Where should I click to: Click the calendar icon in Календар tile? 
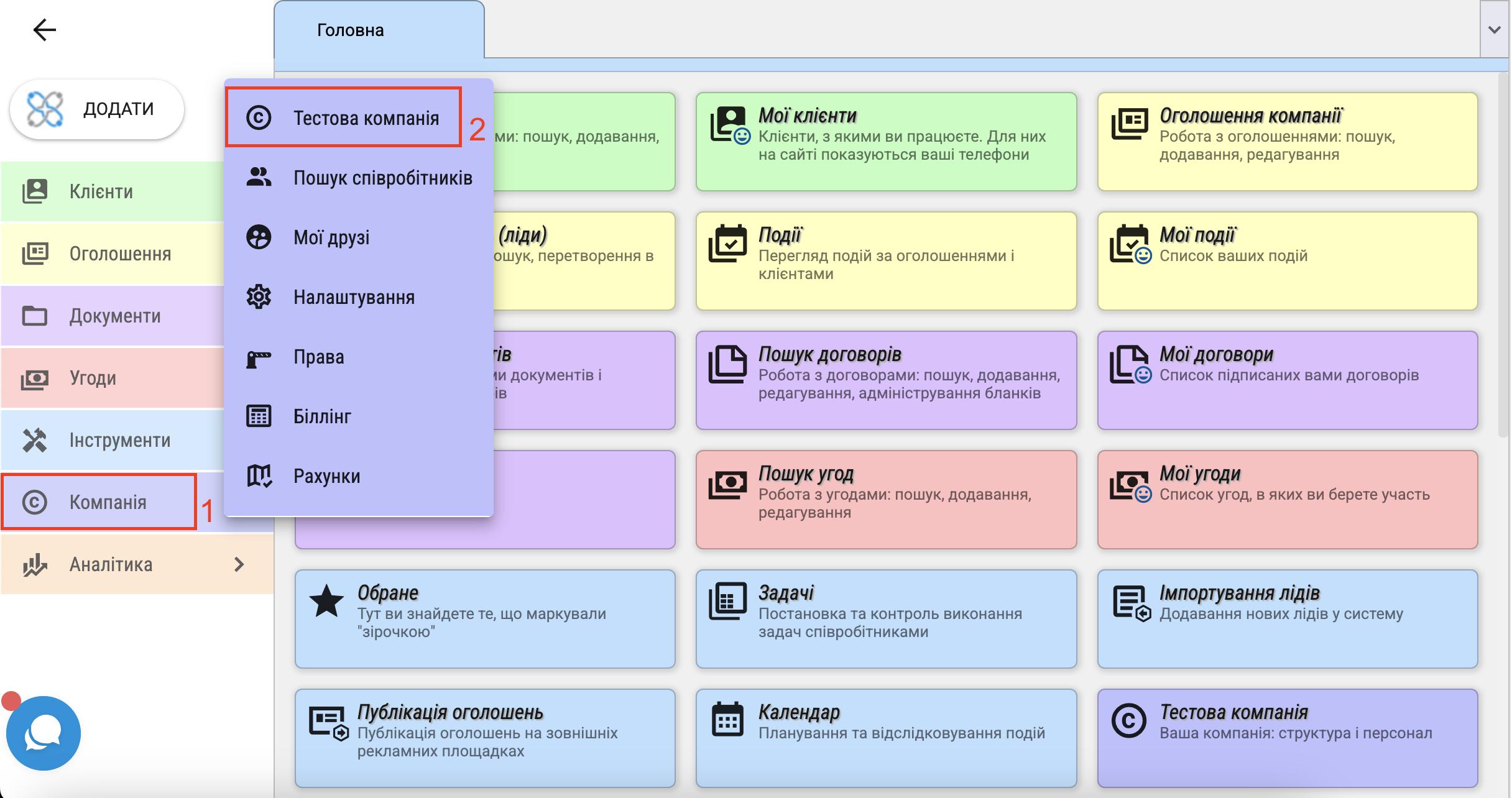click(x=727, y=720)
